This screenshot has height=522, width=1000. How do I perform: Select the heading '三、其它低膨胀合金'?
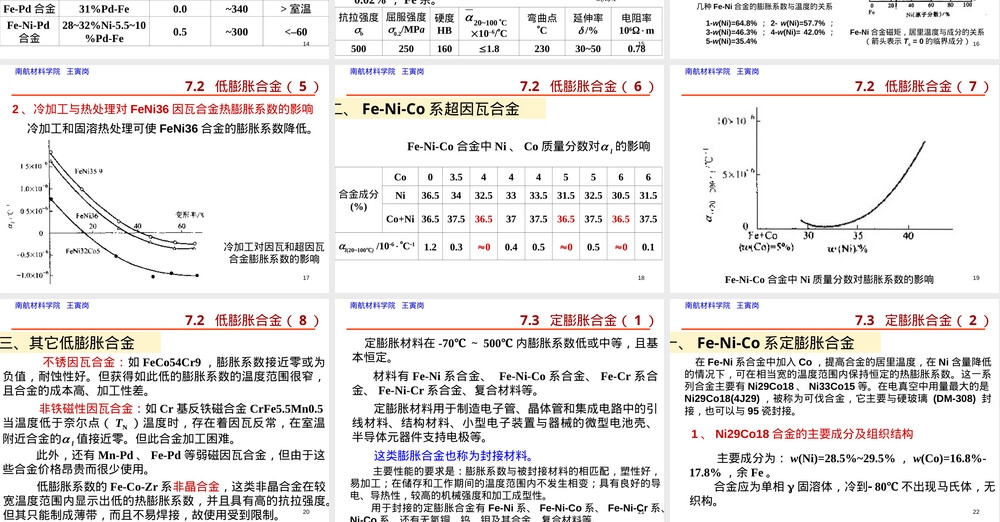click(x=68, y=343)
